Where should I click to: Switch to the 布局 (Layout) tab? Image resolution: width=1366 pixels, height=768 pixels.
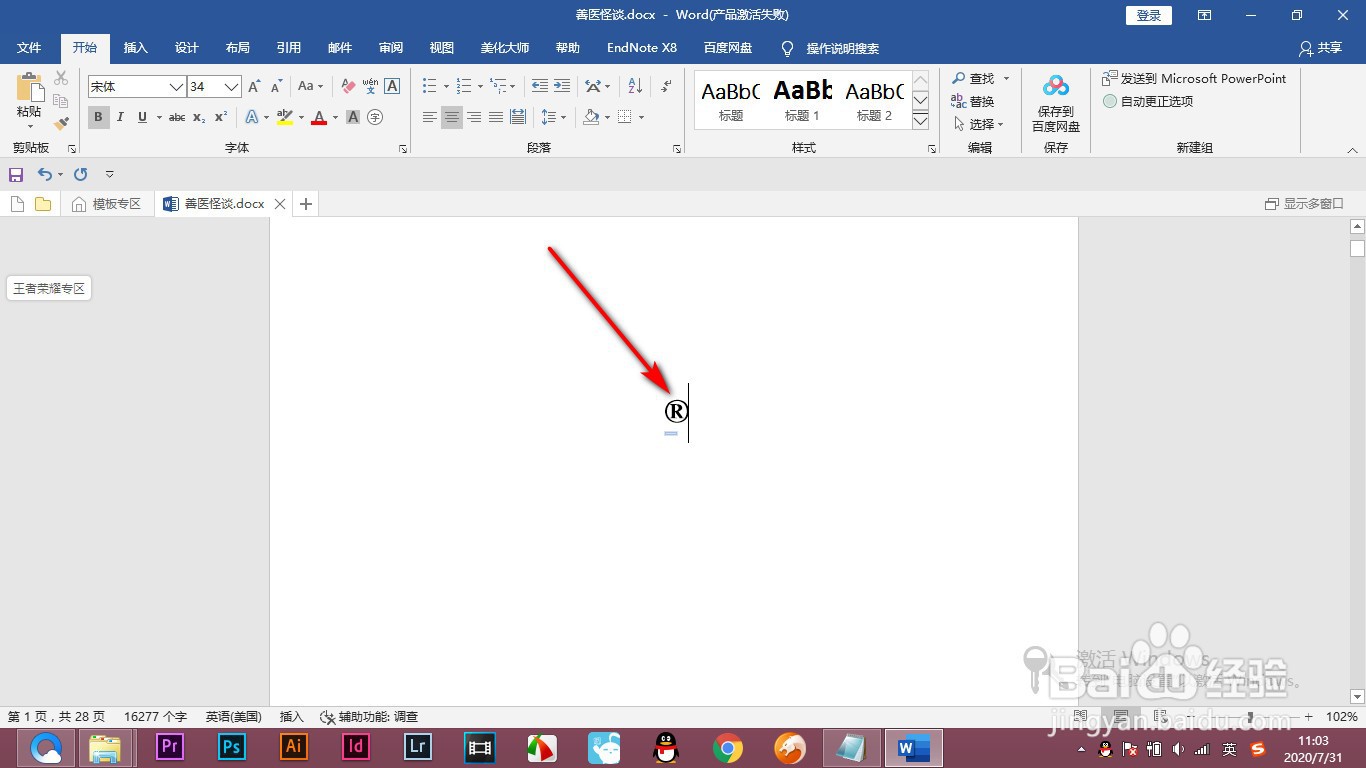(x=238, y=48)
